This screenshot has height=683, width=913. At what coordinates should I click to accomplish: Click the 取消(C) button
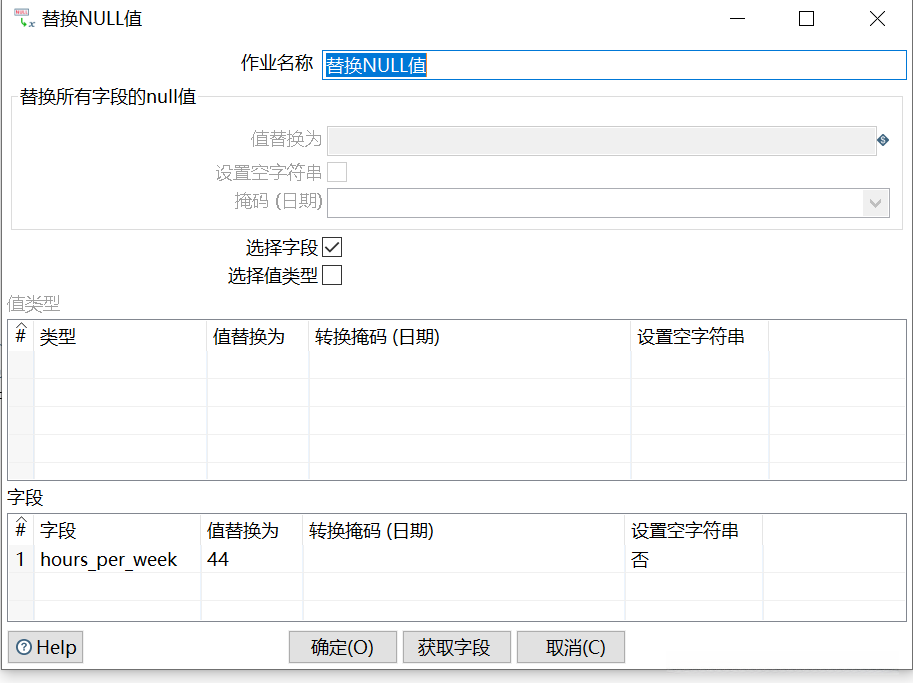571,647
